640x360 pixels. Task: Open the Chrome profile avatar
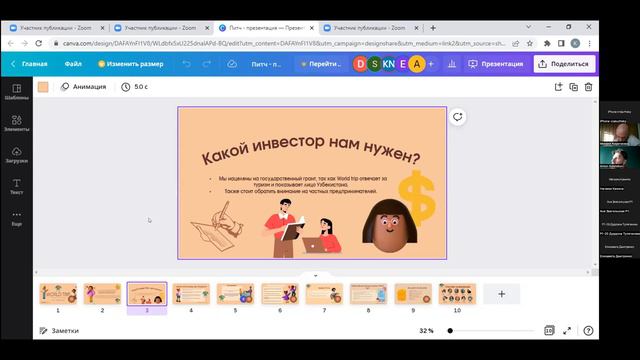pos(575,43)
